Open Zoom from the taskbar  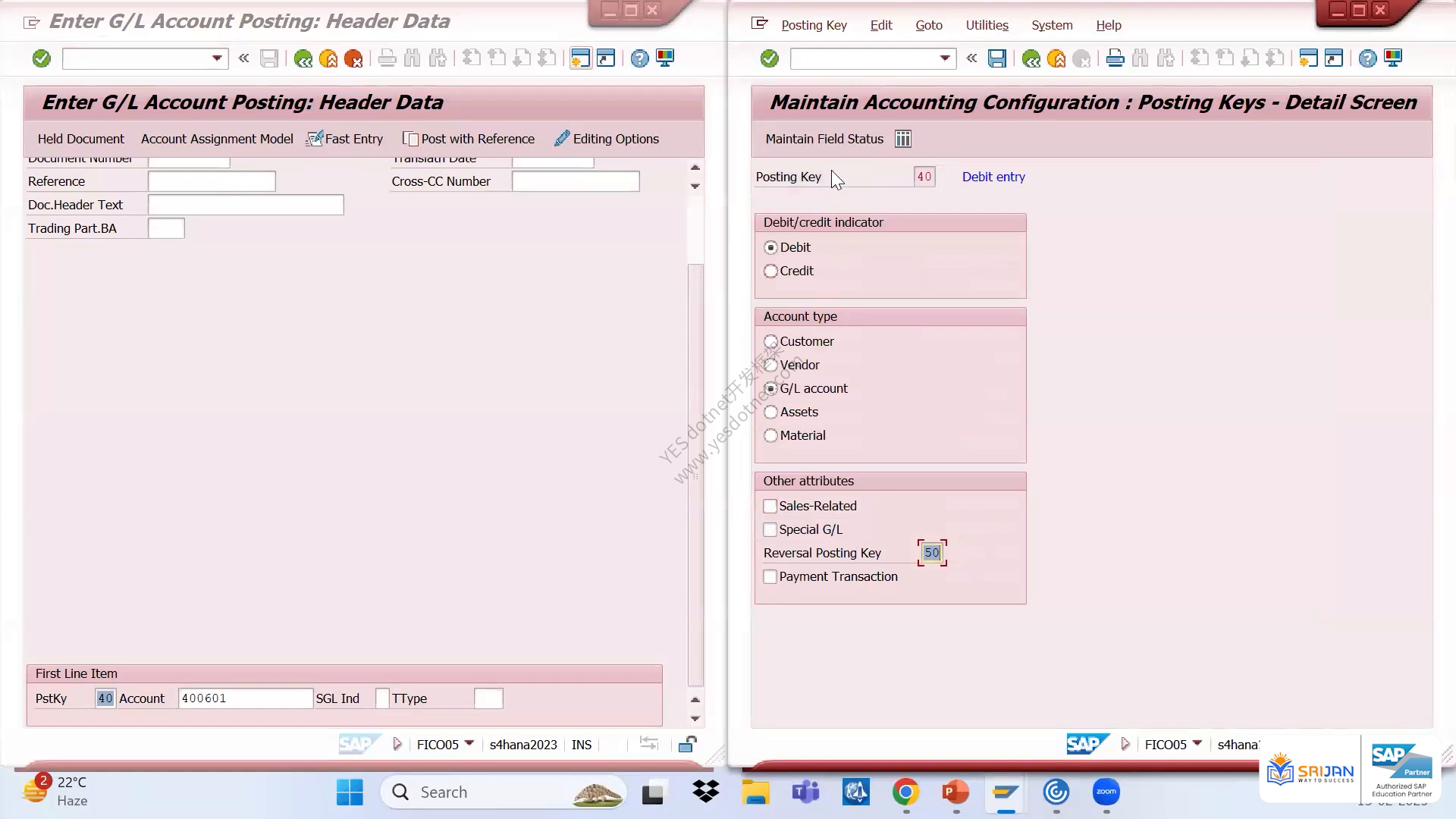(x=1106, y=792)
